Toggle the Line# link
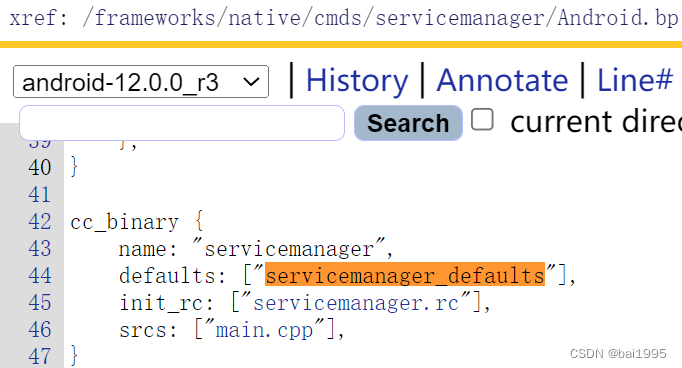Viewport: 682px width, 368px height. coord(635,81)
